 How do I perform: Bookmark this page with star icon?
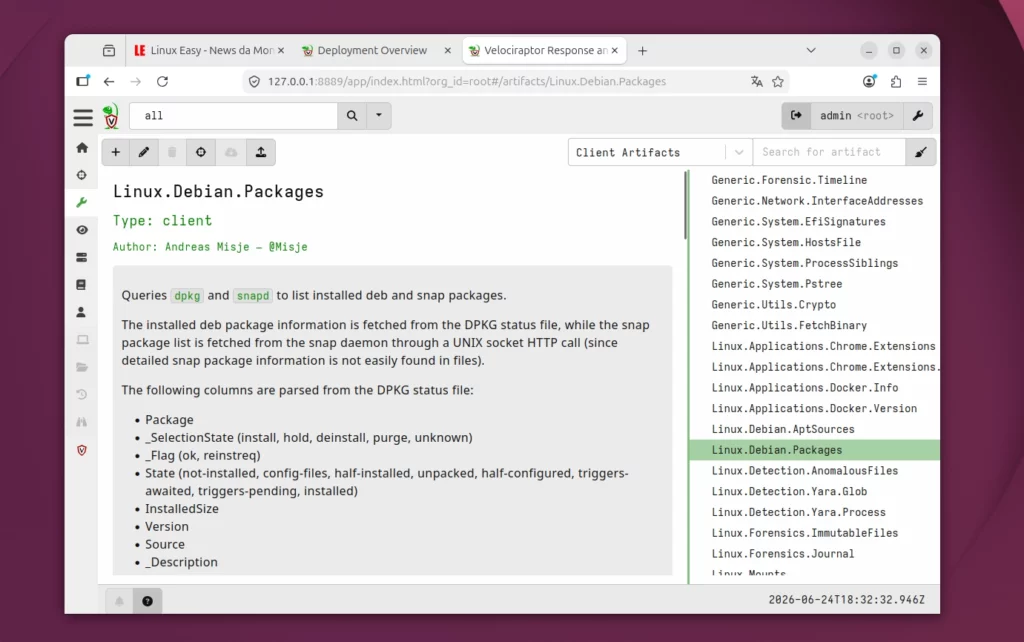(778, 82)
